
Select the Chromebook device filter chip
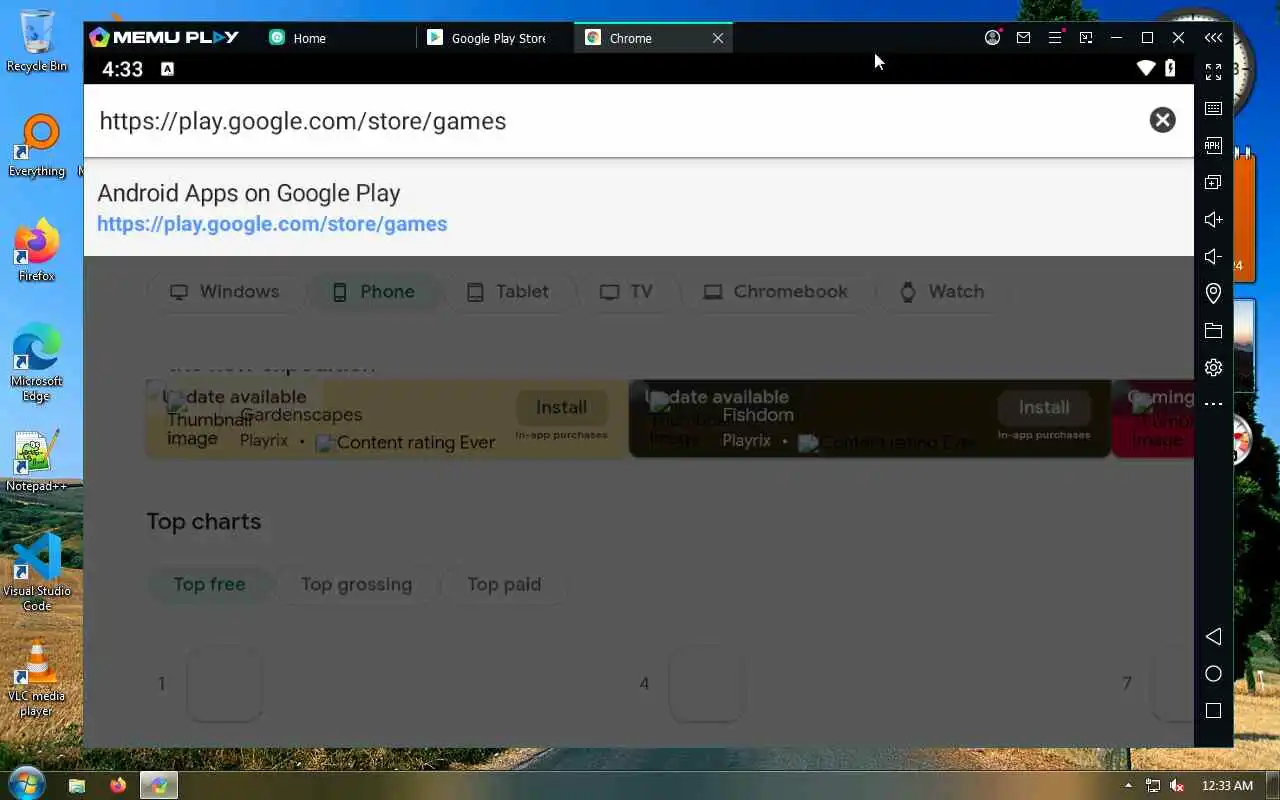[775, 291]
